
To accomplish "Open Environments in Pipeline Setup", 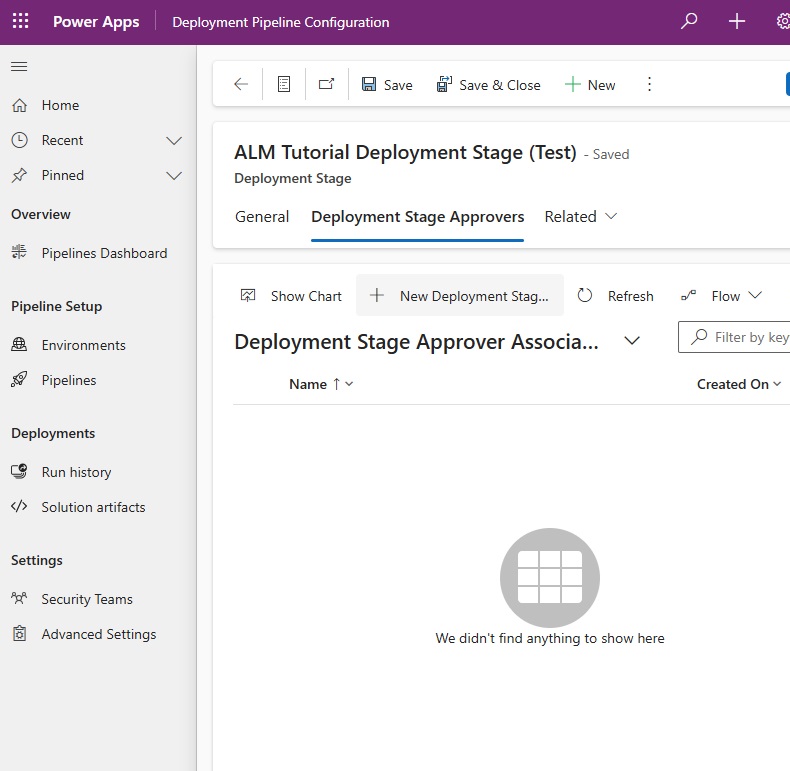I will (84, 345).
